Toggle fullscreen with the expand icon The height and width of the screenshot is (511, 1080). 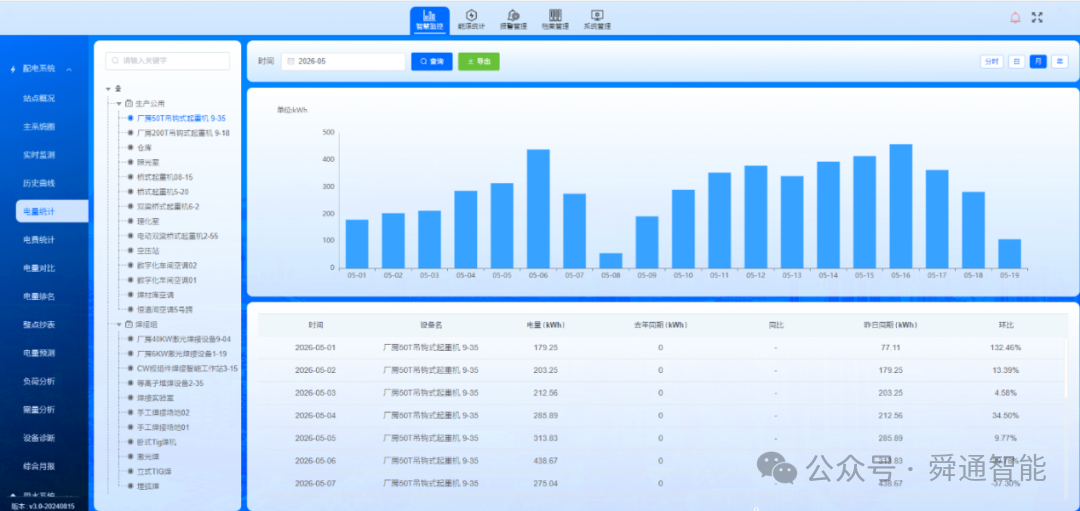click(x=1037, y=18)
